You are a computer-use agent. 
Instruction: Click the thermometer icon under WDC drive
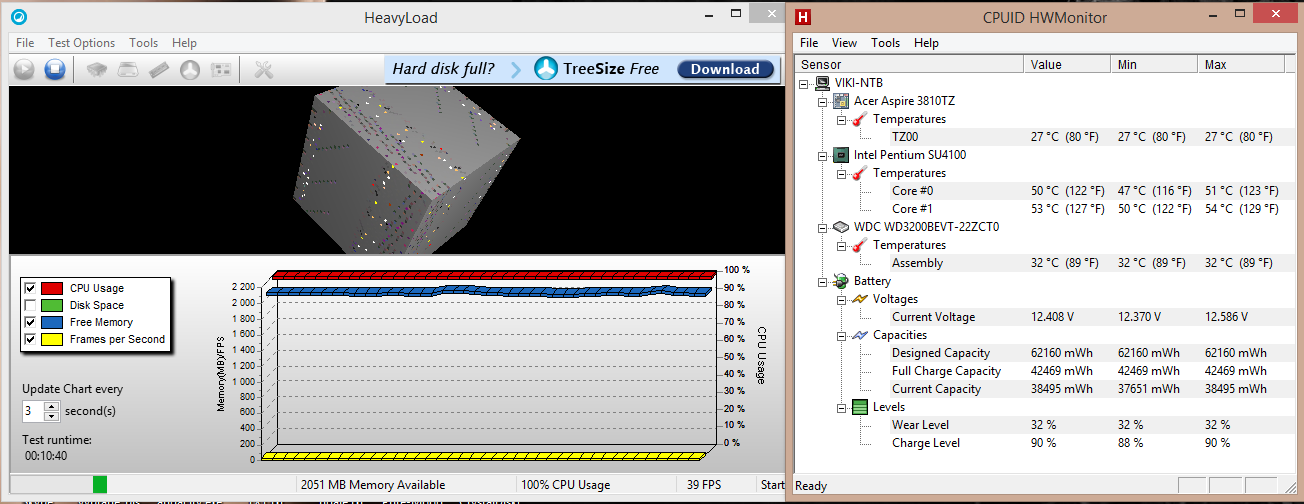click(859, 245)
